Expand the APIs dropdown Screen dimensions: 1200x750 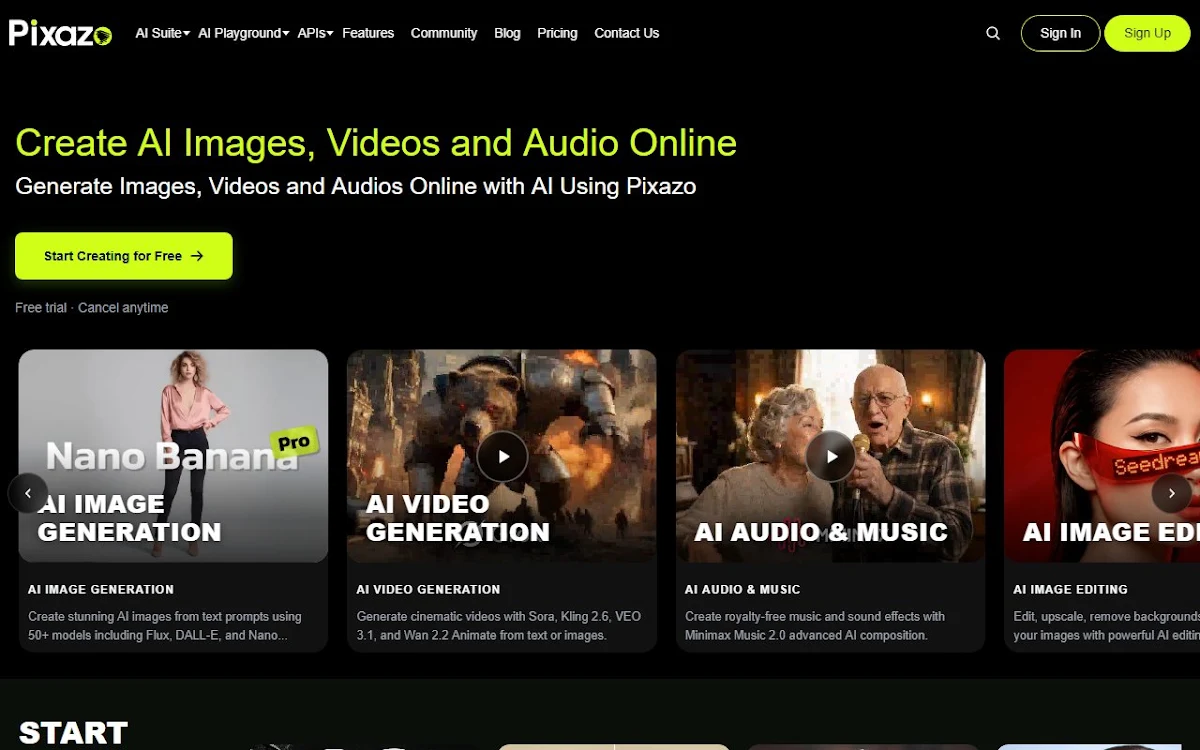[x=315, y=33]
